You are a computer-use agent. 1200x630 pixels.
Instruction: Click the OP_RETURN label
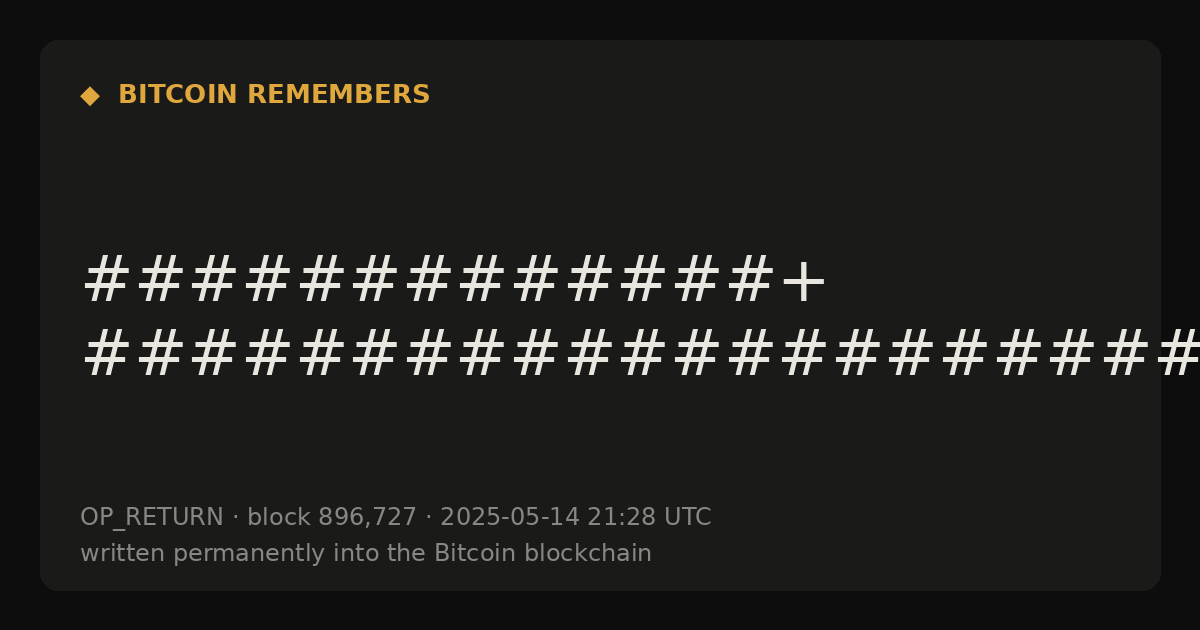pos(152,518)
